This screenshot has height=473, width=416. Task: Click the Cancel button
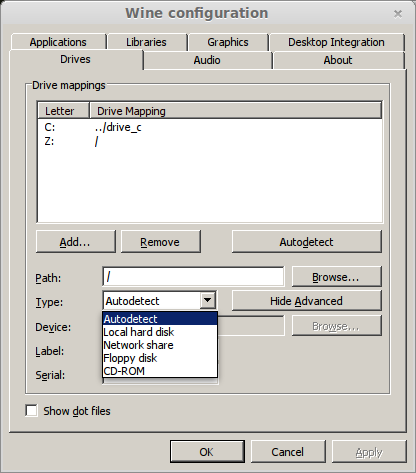(288, 452)
